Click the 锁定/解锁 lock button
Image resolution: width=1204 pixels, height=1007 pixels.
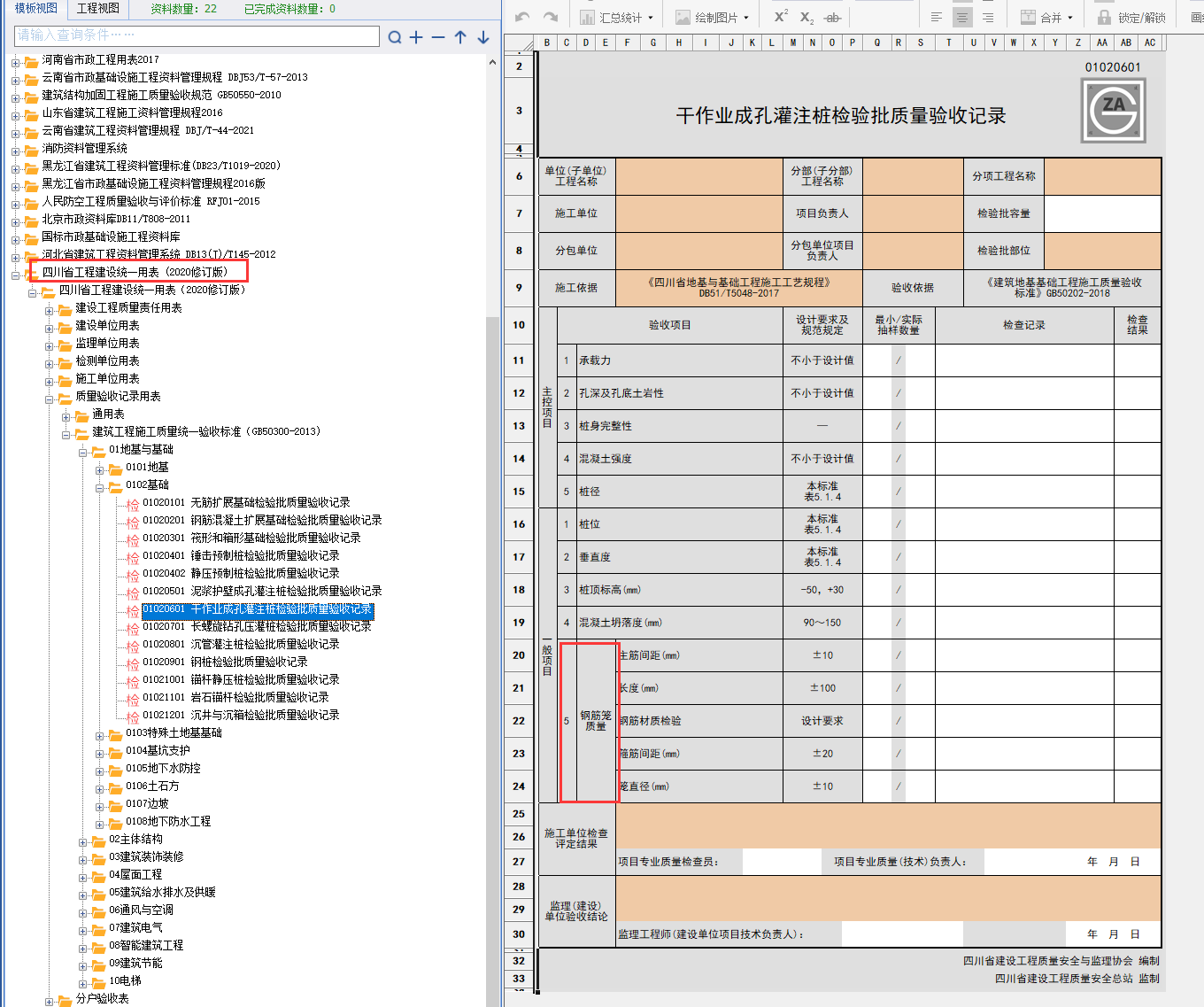1131,18
